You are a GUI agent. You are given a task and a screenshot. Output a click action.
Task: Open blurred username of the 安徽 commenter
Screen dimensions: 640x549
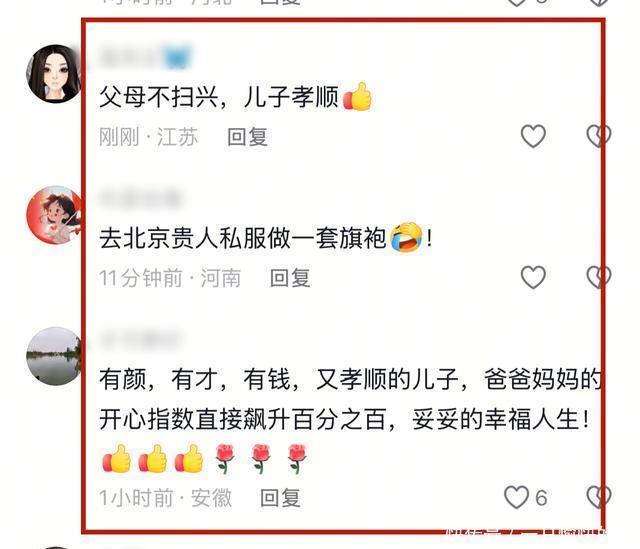pyautogui.click(x=140, y=339)
